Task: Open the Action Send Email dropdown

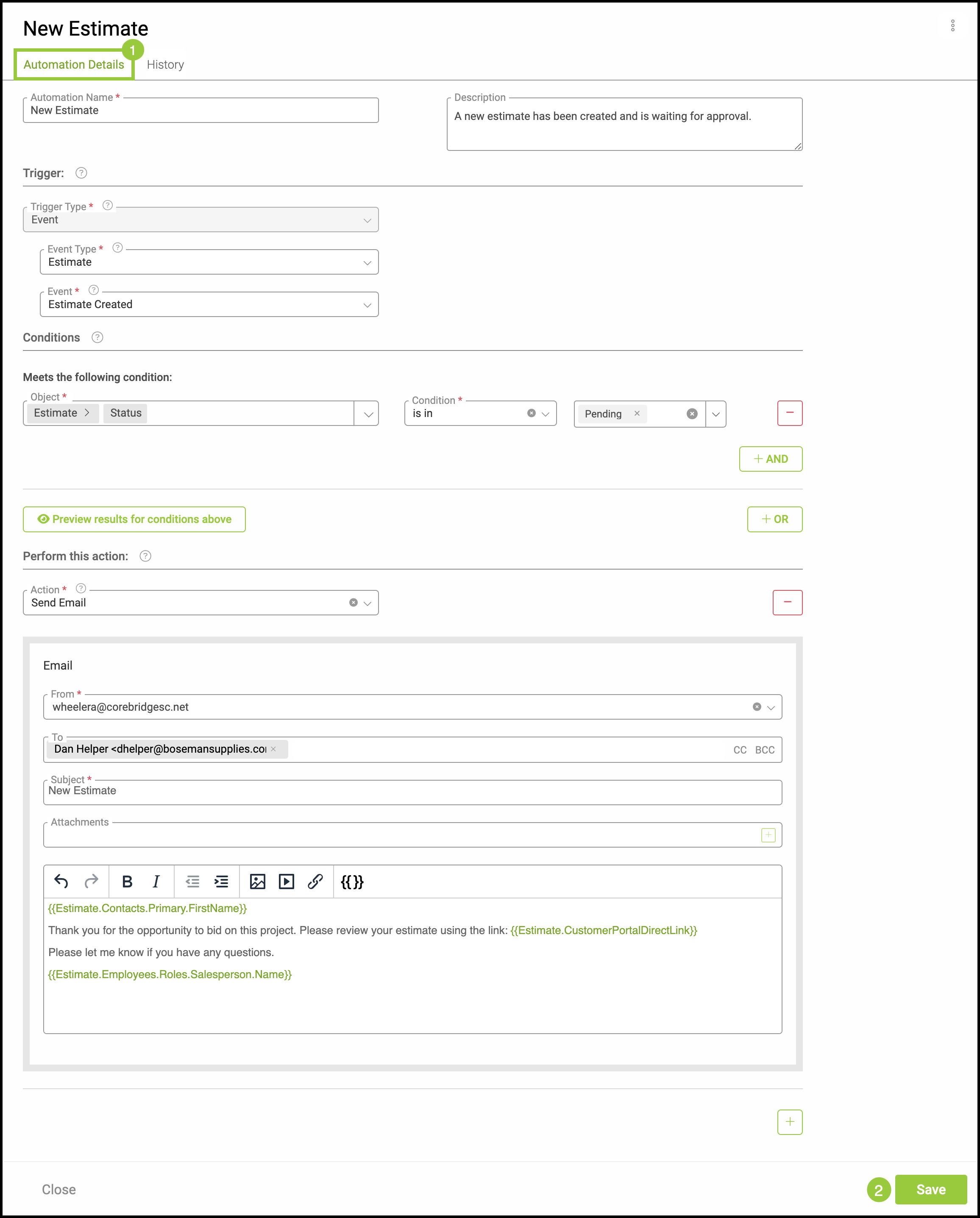Action: (367, 603)
